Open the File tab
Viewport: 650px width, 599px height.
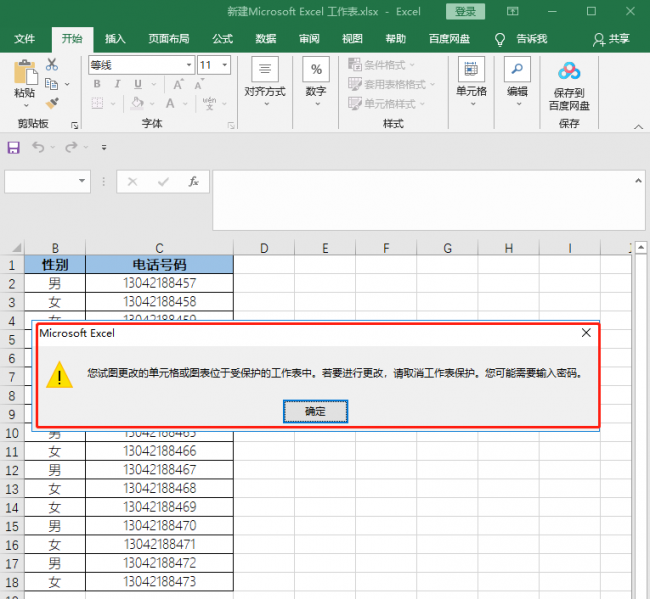[24, 39]
